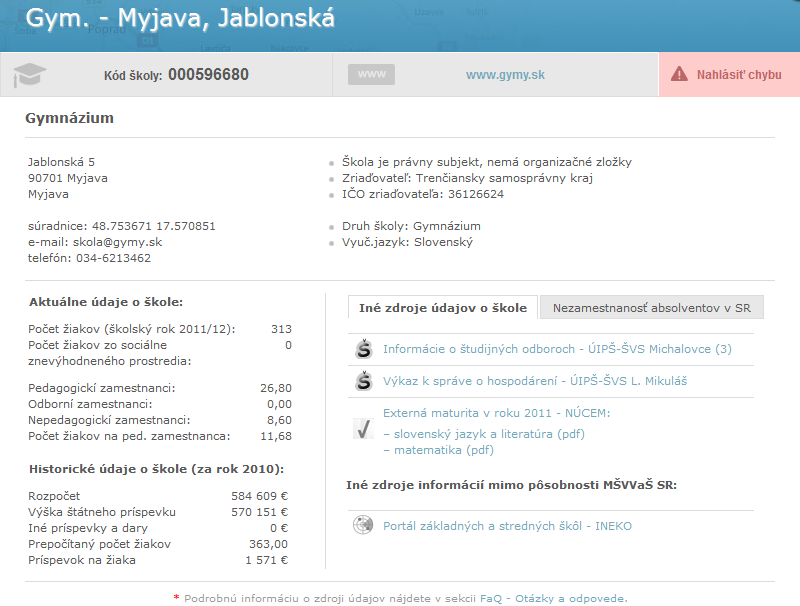Click the Pedagogickí zamestnanci value 26,80
This screenshot has width=800, height=606.
click(x=276, y=388)
